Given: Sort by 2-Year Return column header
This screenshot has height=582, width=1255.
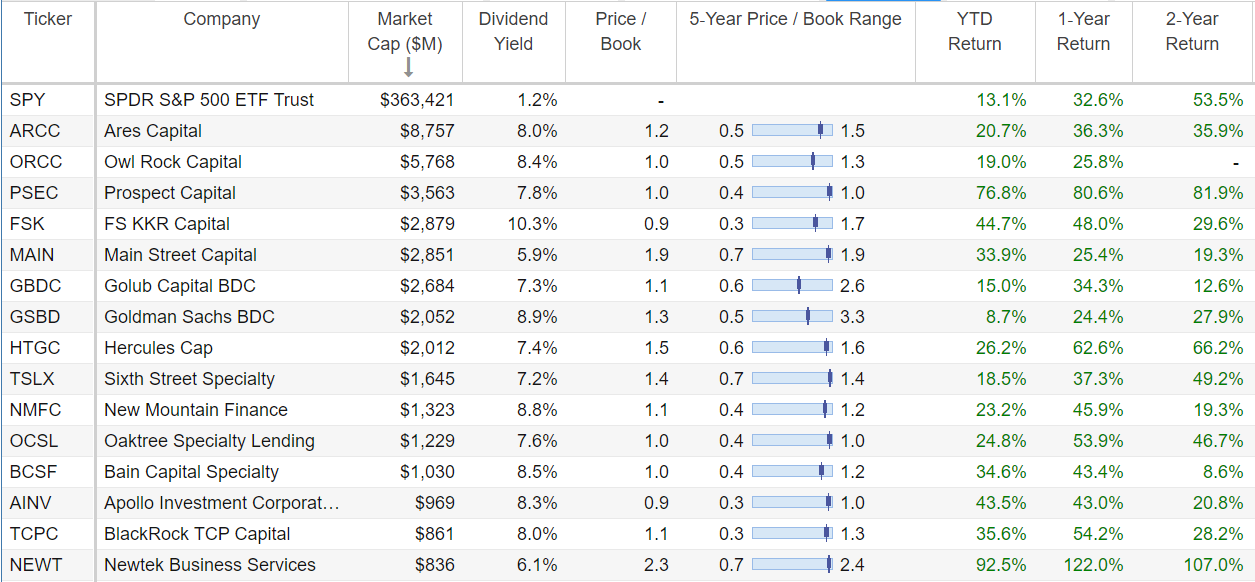Looking at the screenshot, I should click(1192, 31).
